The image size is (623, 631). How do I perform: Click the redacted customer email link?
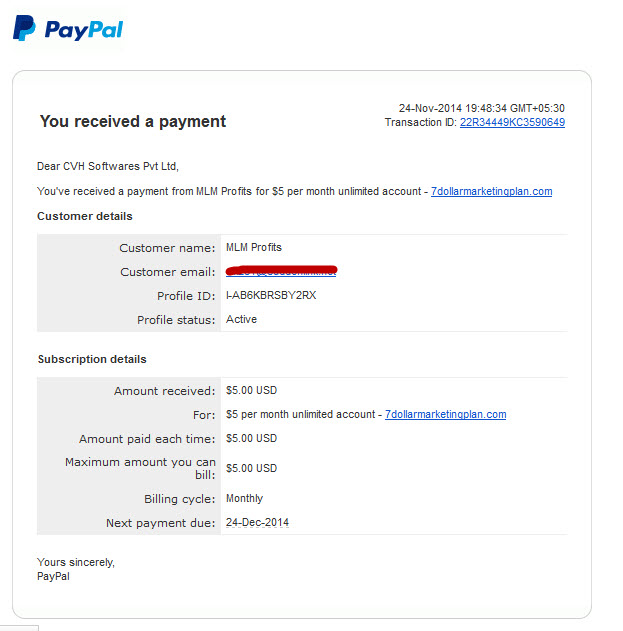(x=281, y=271)
